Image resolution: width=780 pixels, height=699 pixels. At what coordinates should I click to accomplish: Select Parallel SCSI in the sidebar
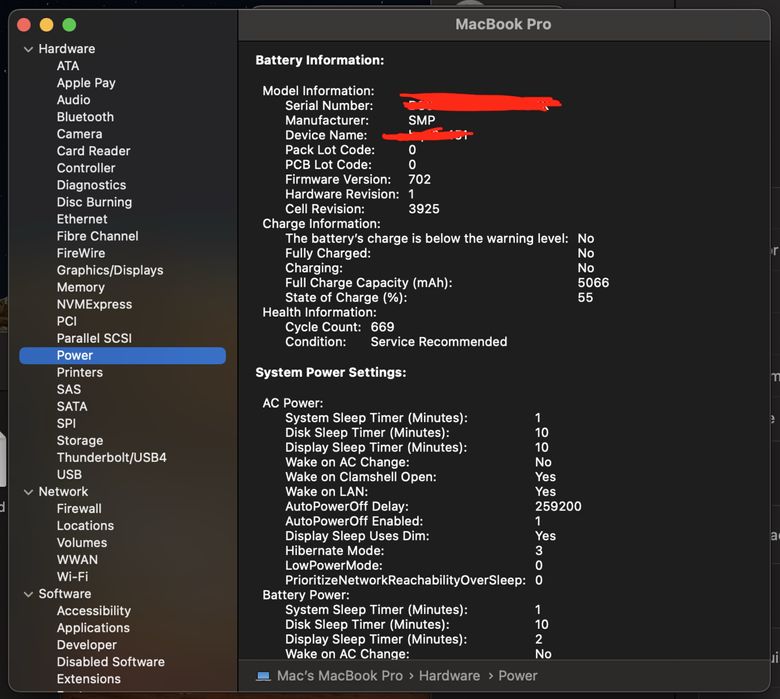click(x=95, y=338)
